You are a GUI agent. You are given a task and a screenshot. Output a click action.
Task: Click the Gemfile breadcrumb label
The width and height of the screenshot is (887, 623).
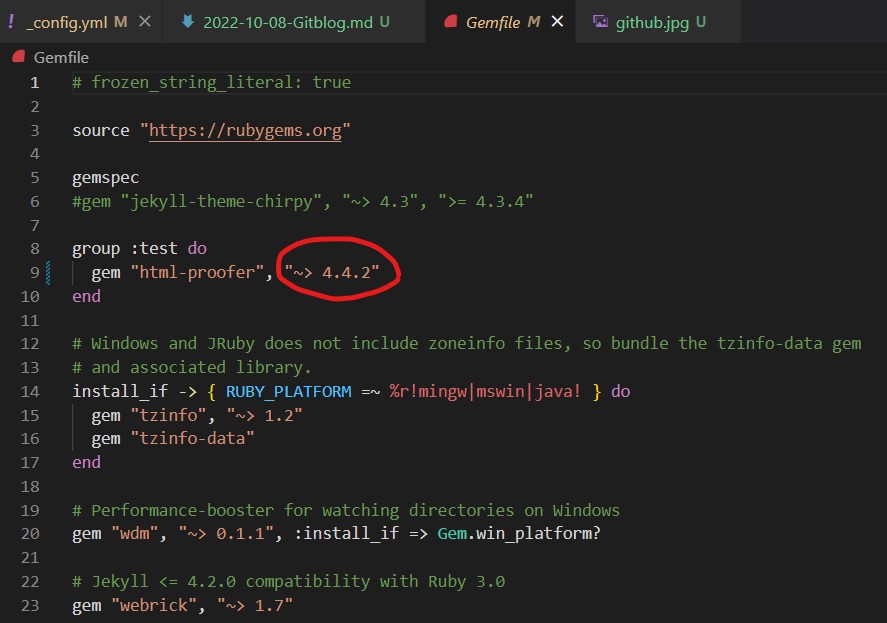[x=61, y=58]
